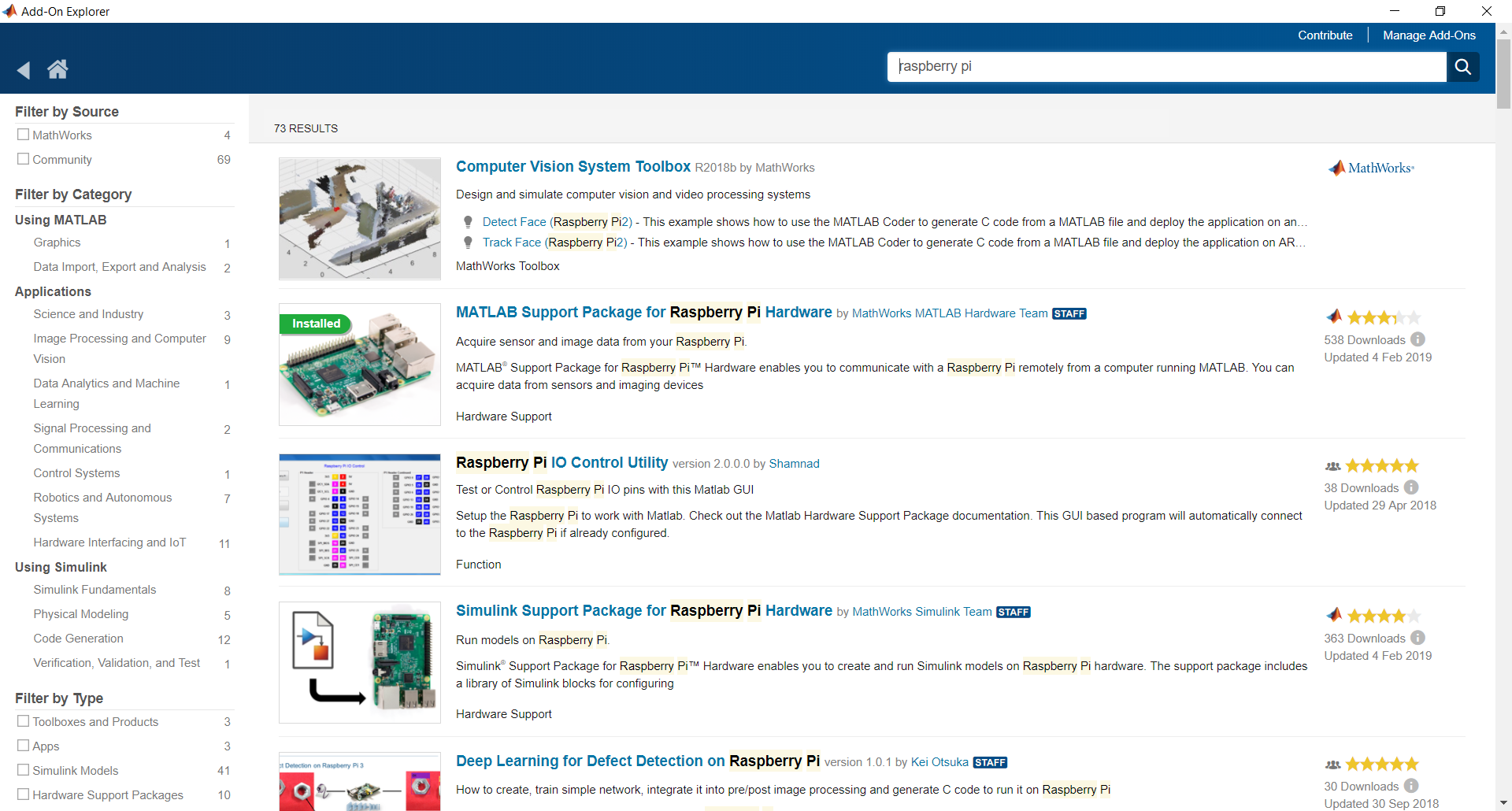
Task: Open MATLAB Support Package for Raspberry Pi Hardware
Action: [x=643, y=313]
